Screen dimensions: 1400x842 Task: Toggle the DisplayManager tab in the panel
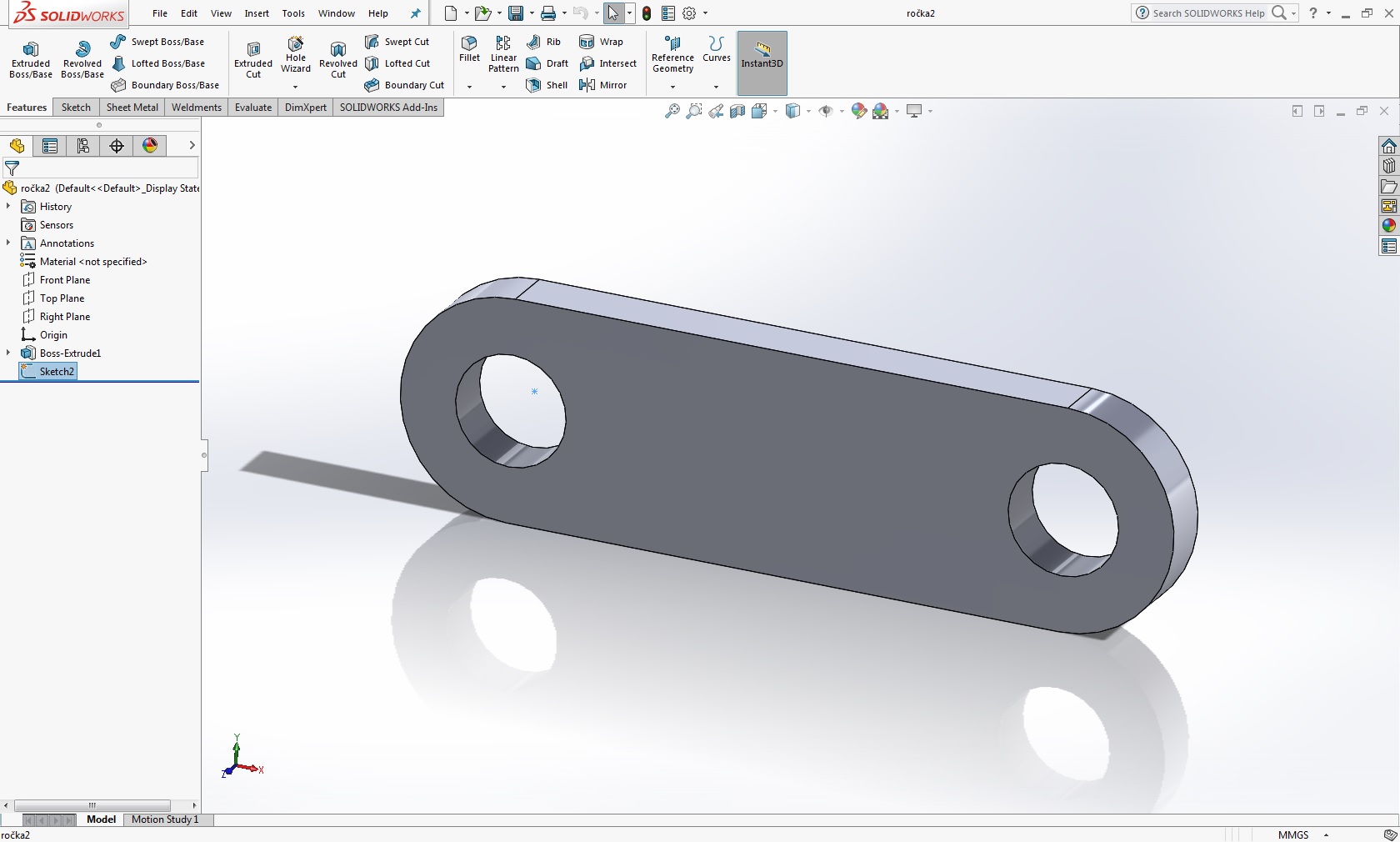[x=150, y=146]
